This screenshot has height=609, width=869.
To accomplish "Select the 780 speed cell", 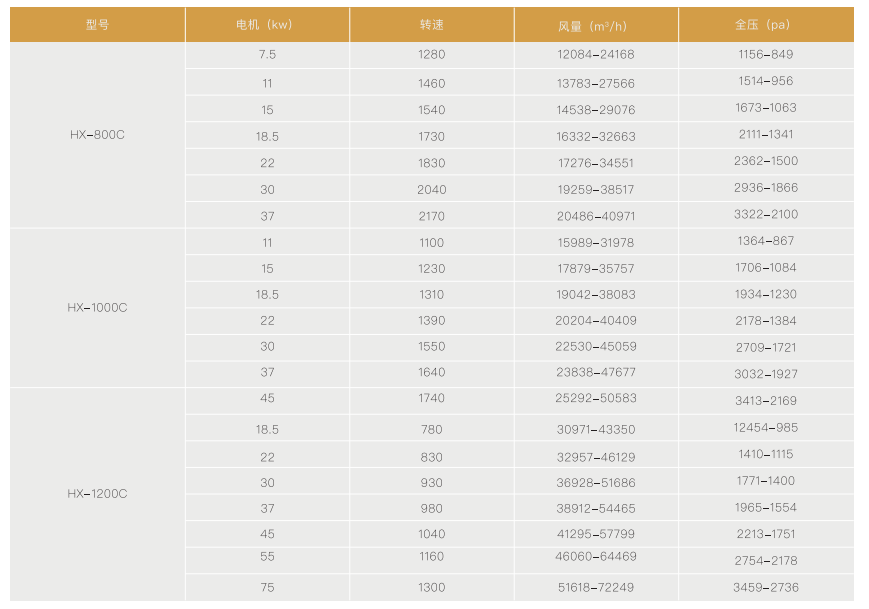I will (432, 430).
